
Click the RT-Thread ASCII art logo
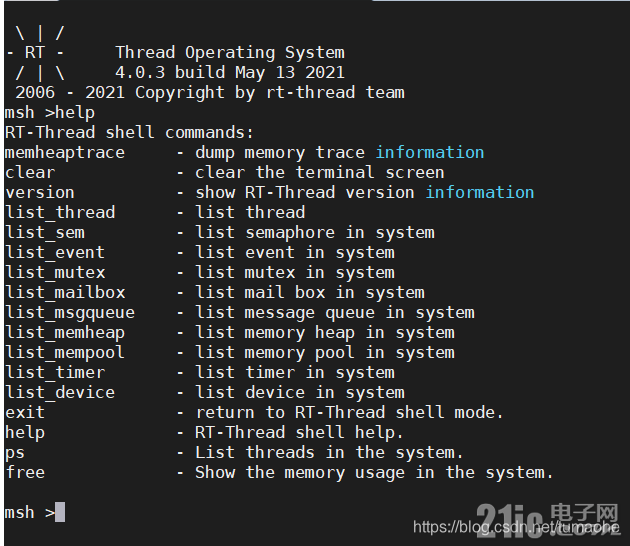(37, 53)
